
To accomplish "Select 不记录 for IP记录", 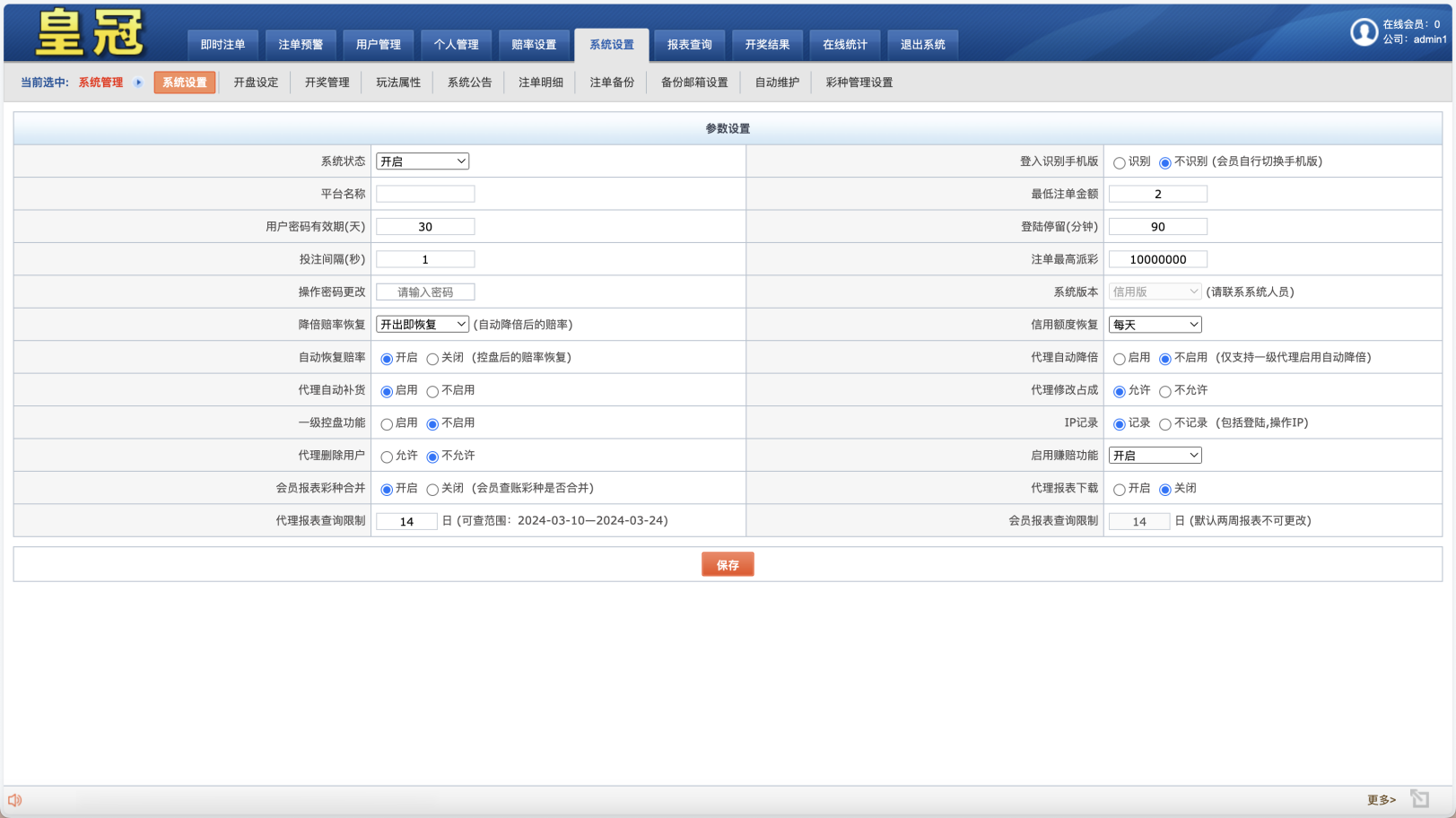I will (x=1164, y=422).
